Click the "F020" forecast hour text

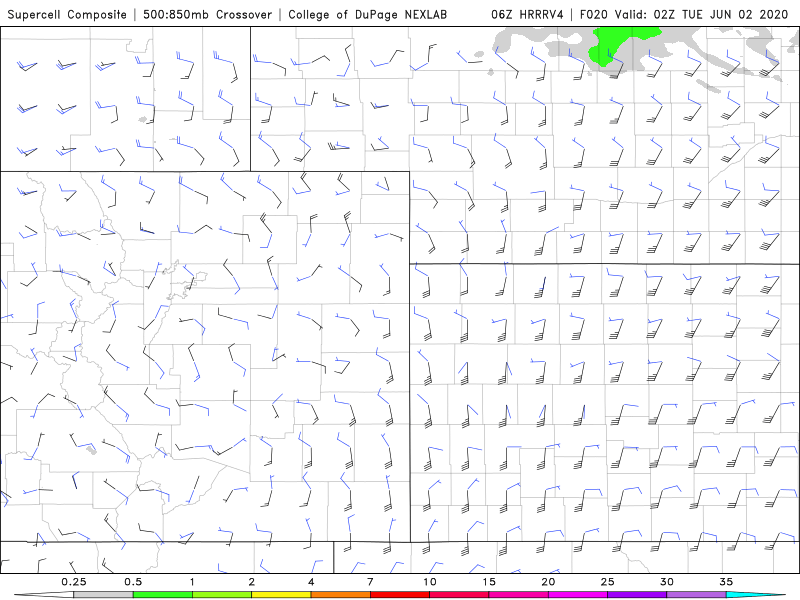594,14
